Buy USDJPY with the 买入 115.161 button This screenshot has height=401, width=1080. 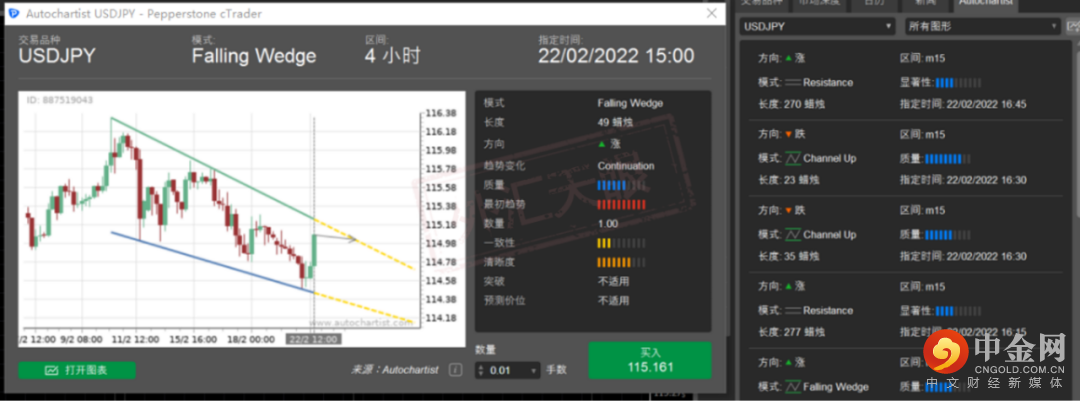click(x=650, y=360)
